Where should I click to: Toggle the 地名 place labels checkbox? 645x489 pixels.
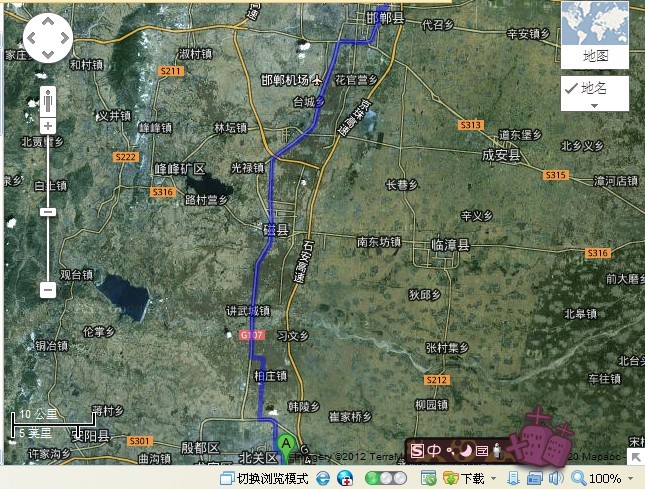tap(571, 88)
